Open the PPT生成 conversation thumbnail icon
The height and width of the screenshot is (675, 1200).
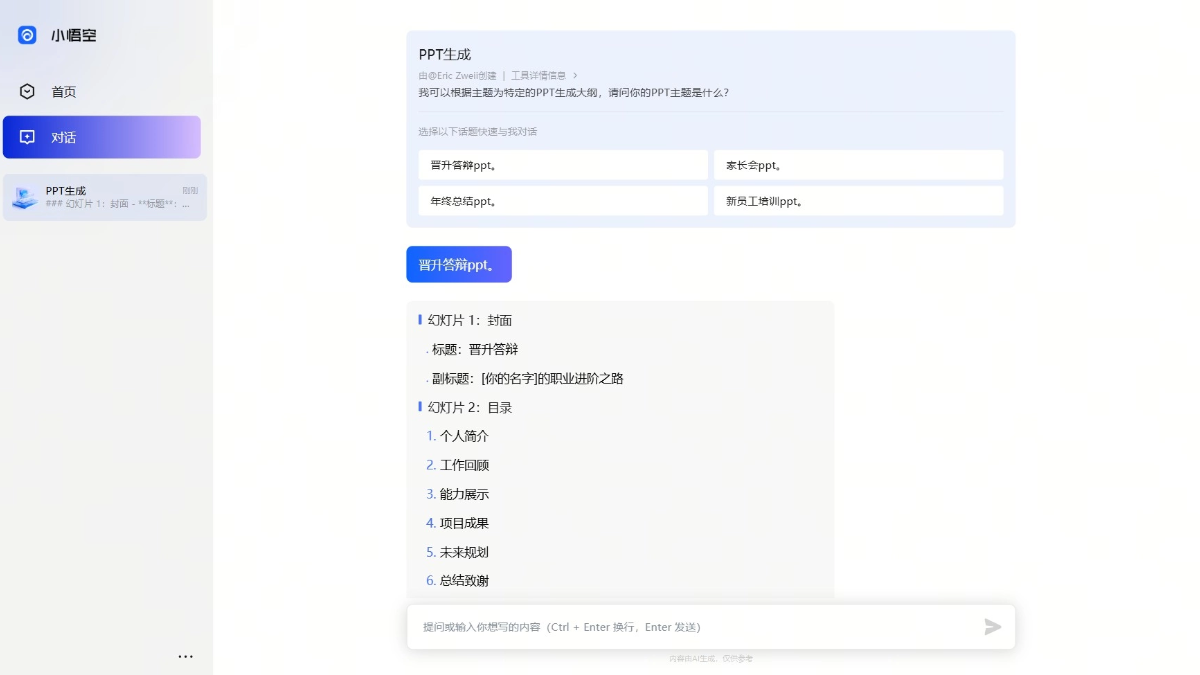[x=24, y=196]
